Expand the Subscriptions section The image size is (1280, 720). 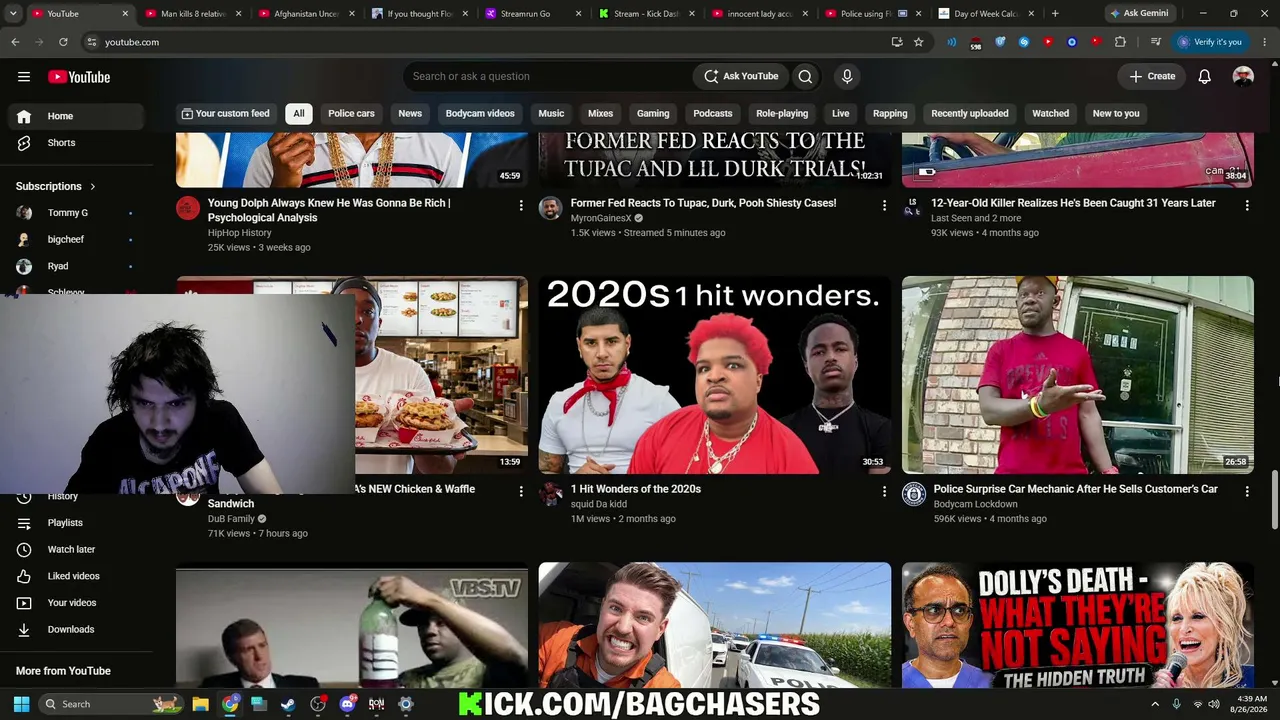tap(56, 186)
